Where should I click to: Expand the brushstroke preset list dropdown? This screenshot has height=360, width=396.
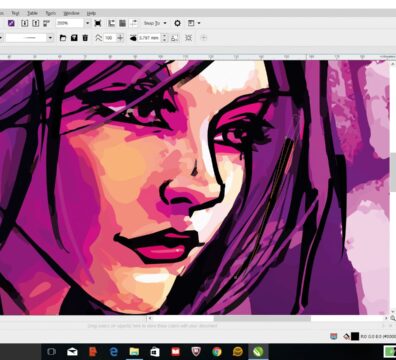(50, 38)
